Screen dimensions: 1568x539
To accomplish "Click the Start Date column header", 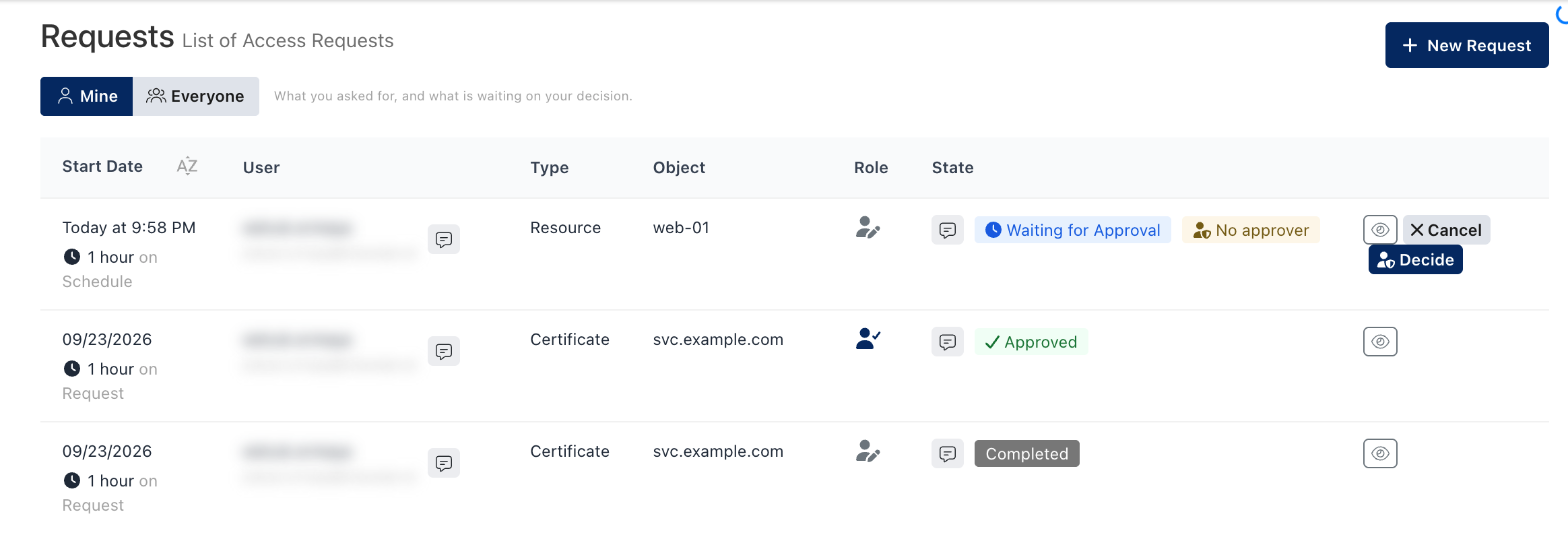I will point(102,166).
